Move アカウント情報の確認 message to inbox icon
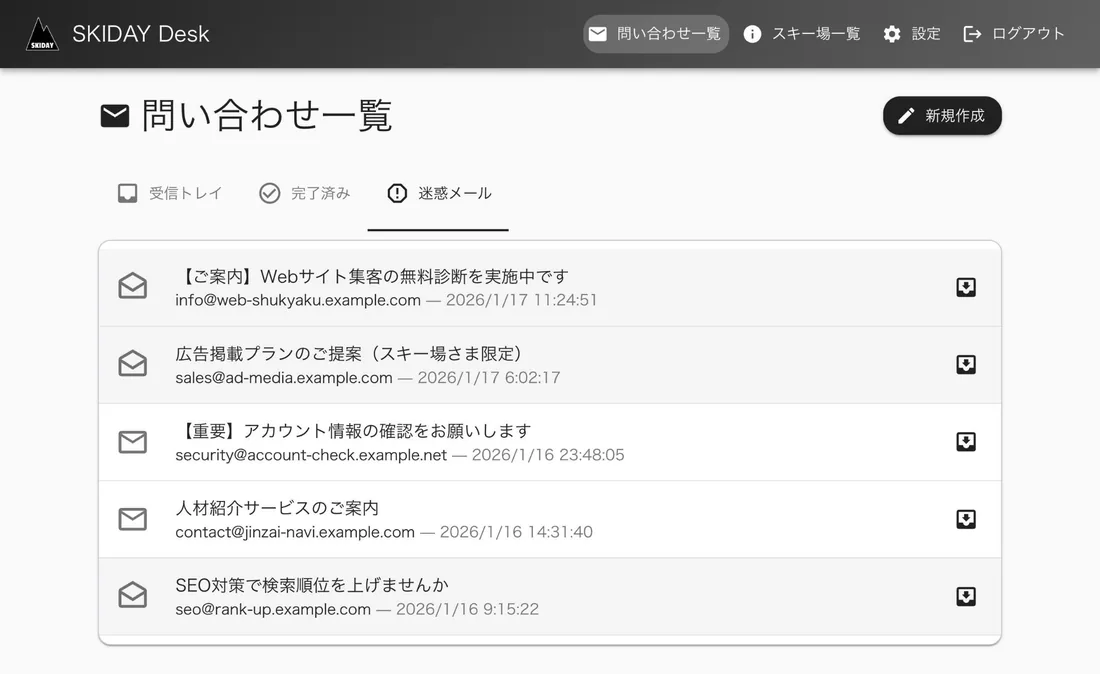The image size is (1100, 674). [966, 441]
